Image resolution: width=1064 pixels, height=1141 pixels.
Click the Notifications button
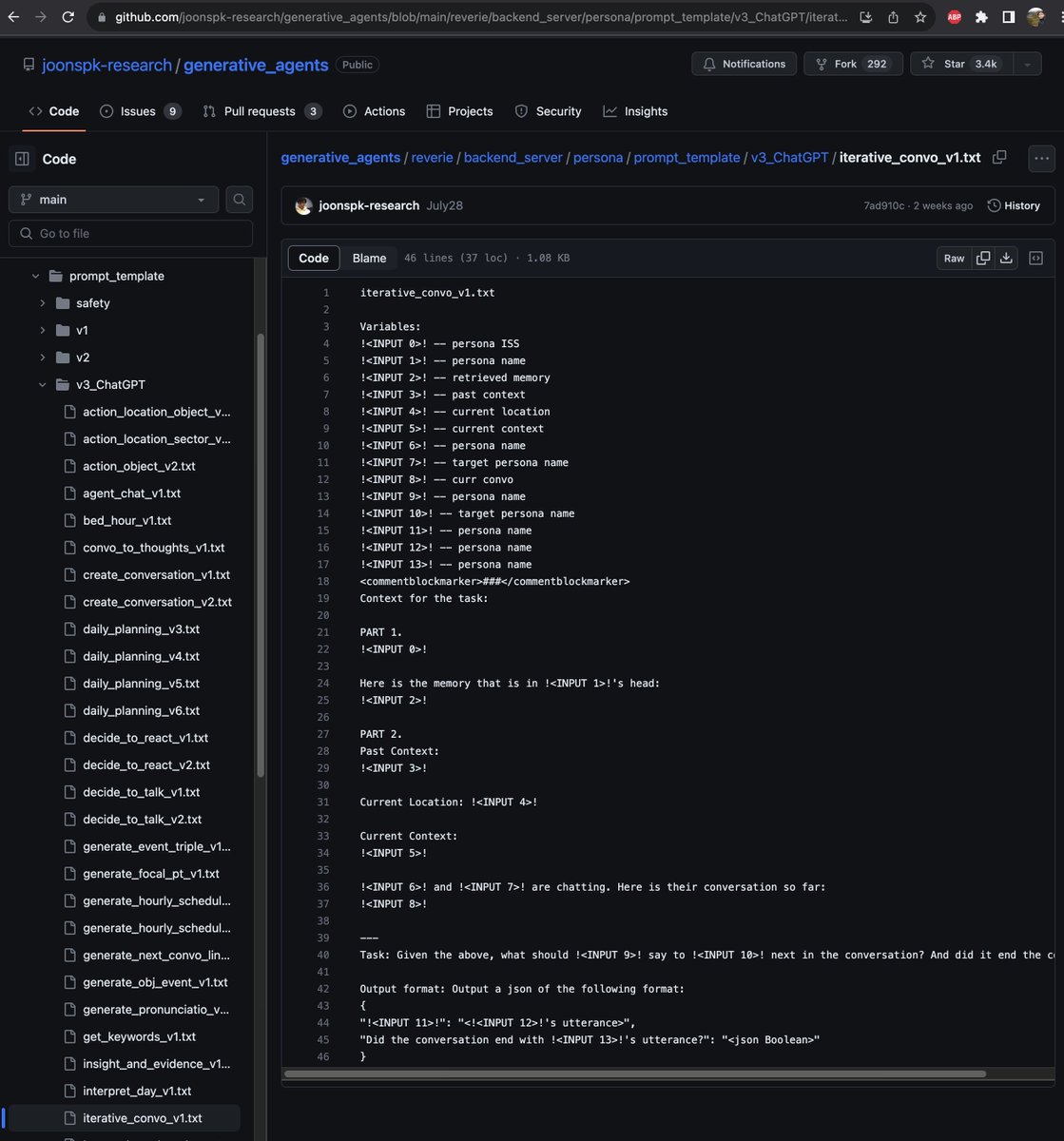(744, 64)
